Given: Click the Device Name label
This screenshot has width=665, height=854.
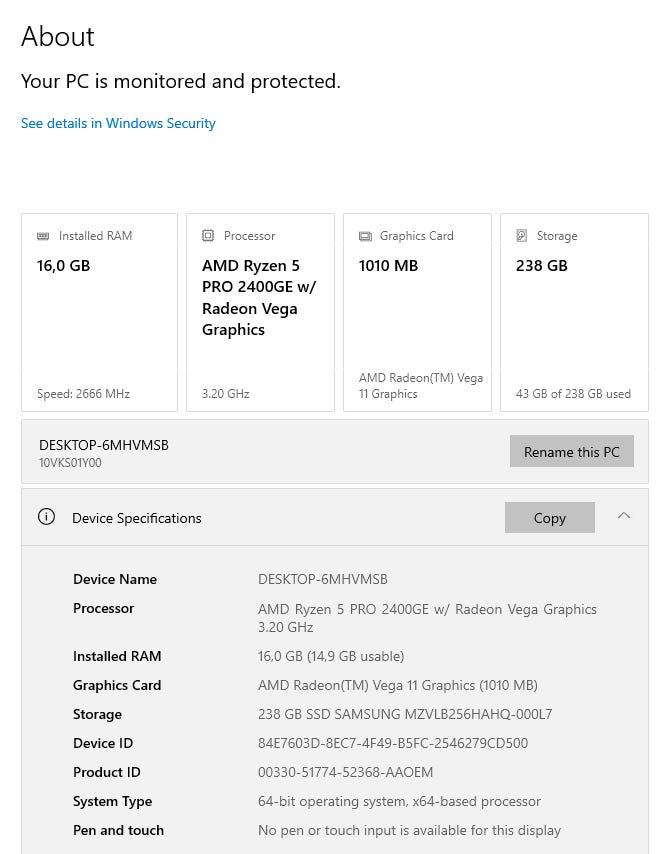Looking at the screenshot, I should (x=115, y=579).
